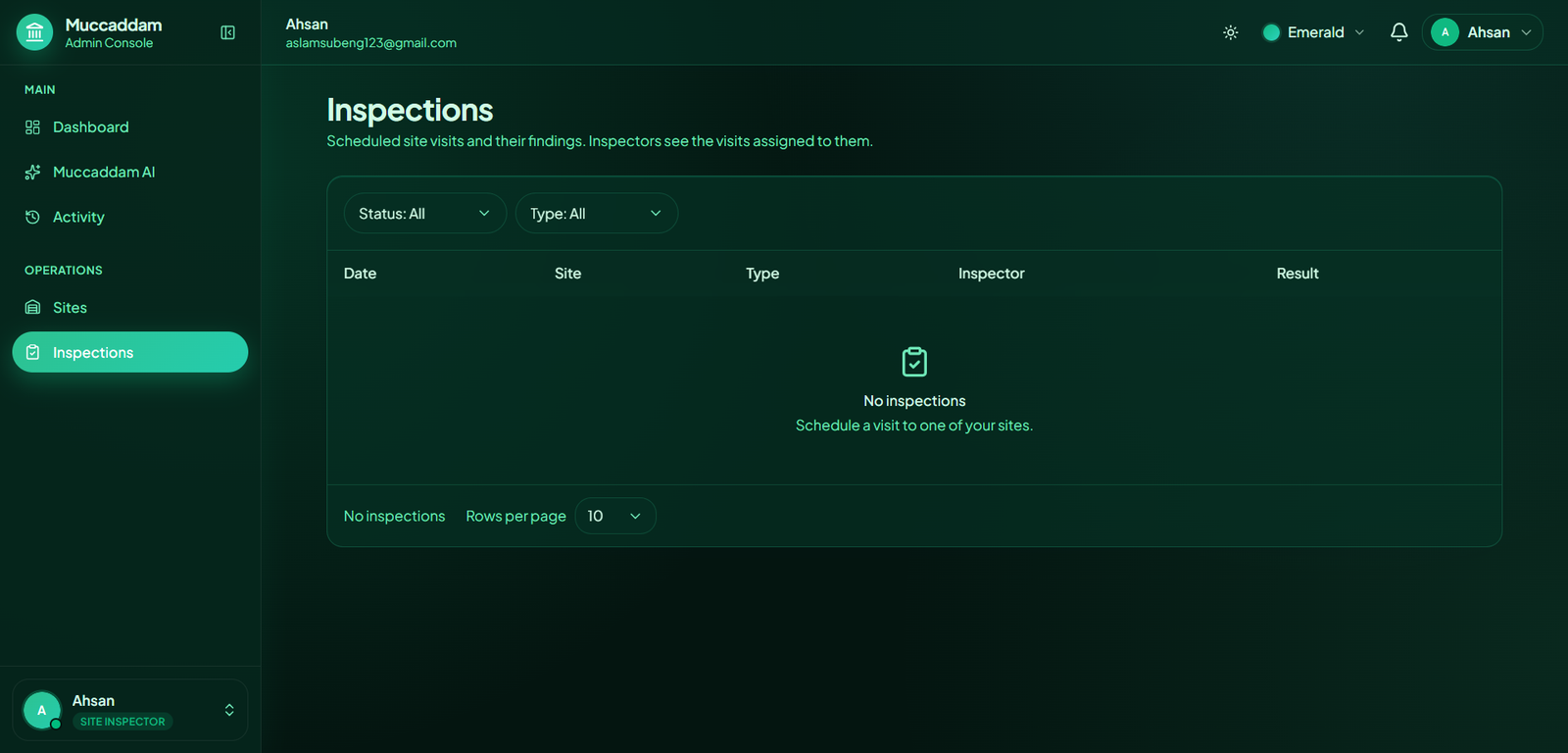
Task: Open notifications bell icon
Action: pos(1398,32)
